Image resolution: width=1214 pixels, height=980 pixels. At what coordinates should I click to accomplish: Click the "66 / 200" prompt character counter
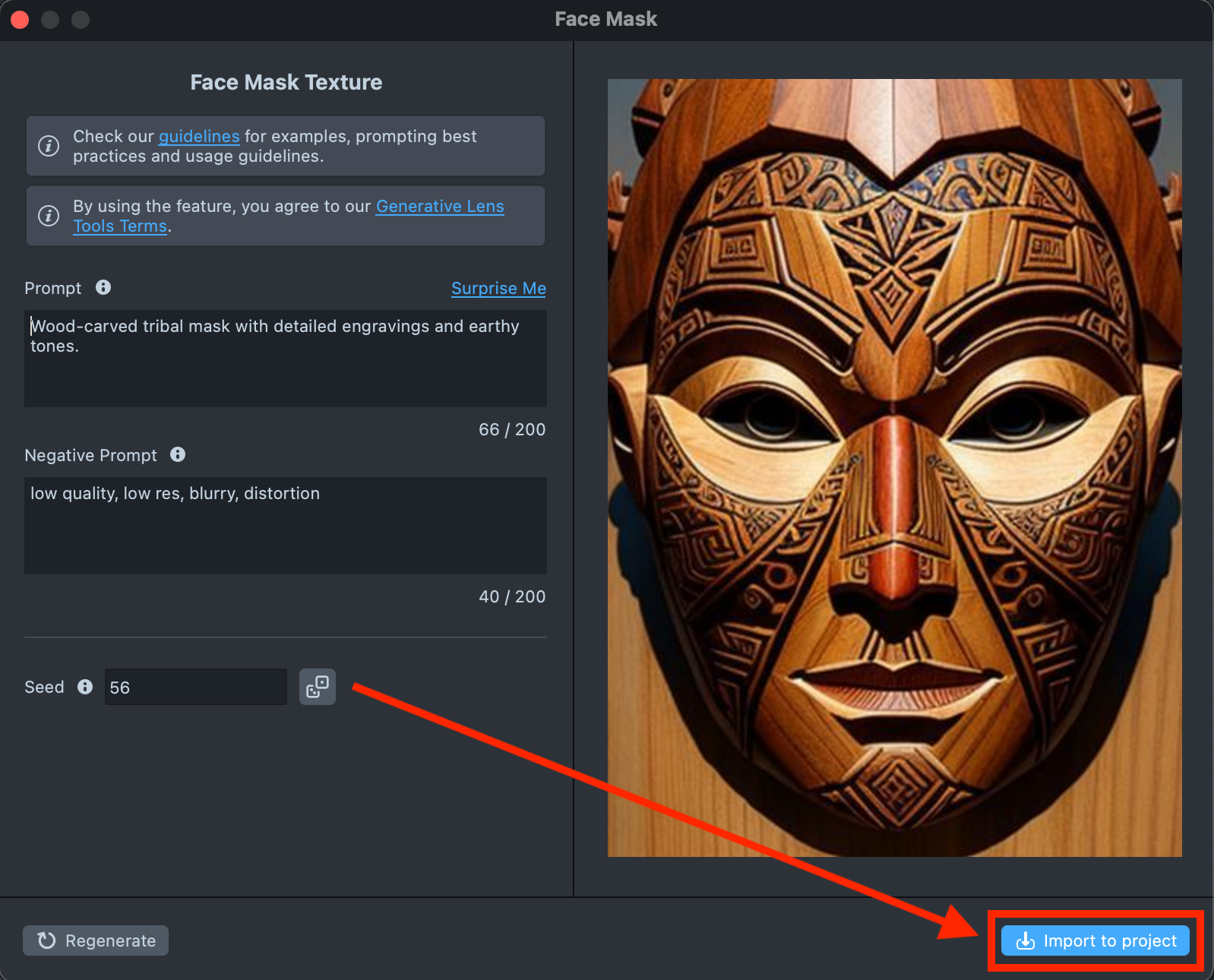tap(512, 430)
